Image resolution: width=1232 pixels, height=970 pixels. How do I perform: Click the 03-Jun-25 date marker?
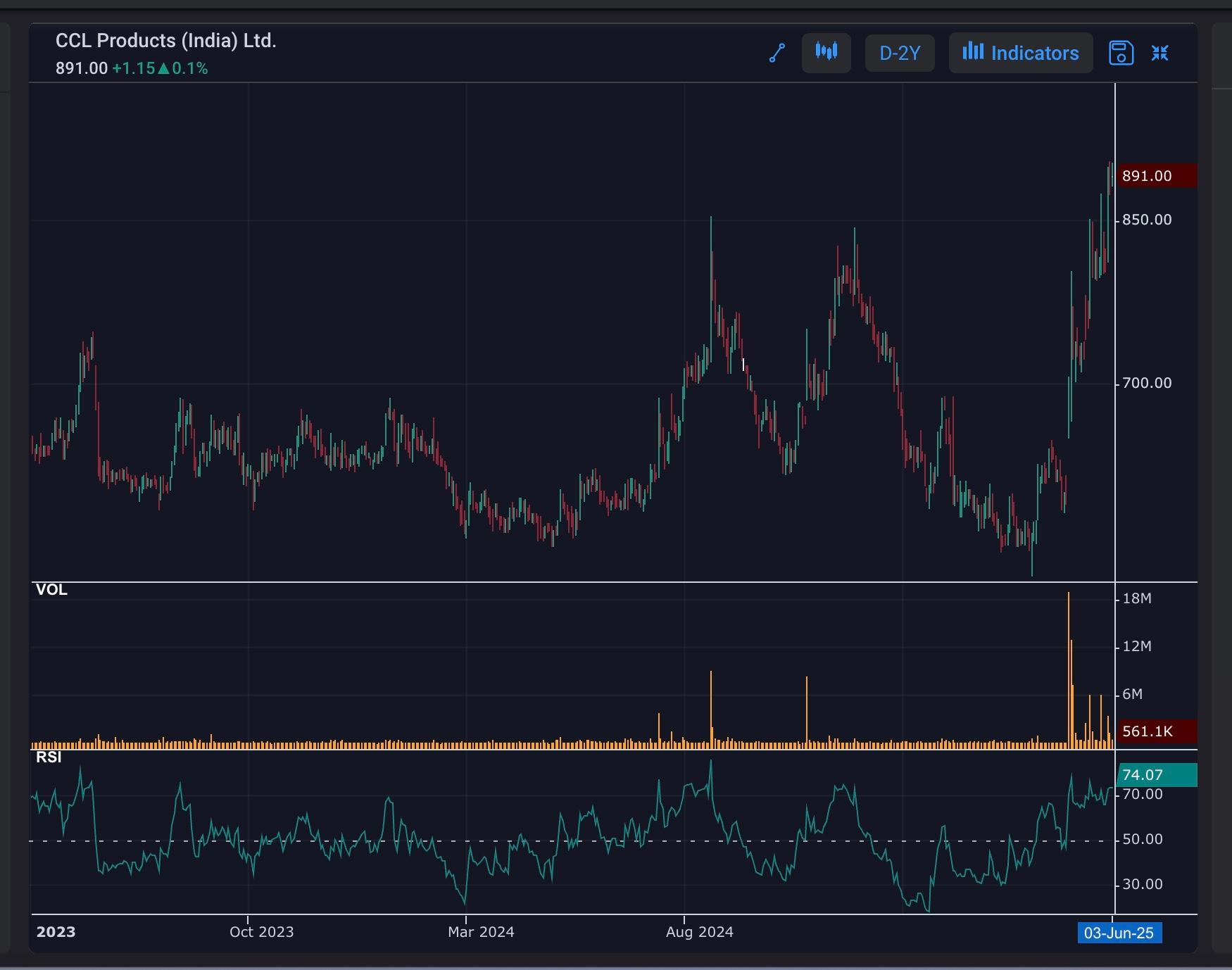point(1119,933)
